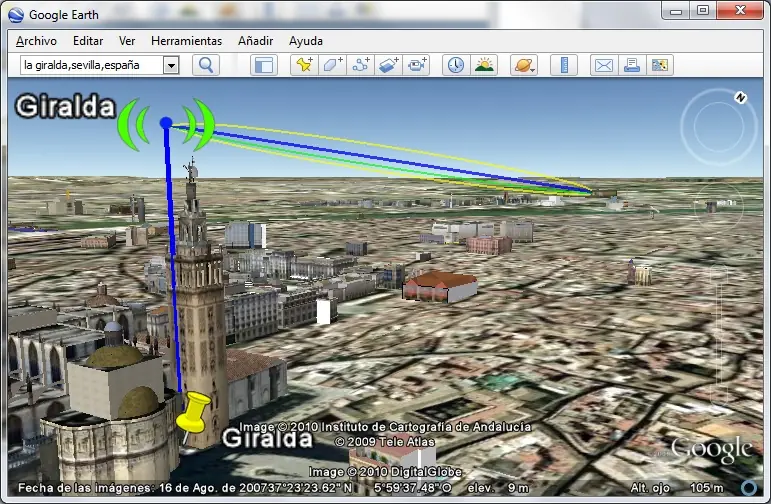Screen dimensions: 771x504
Task: Open the Ver menu
Action: [127, 41]
